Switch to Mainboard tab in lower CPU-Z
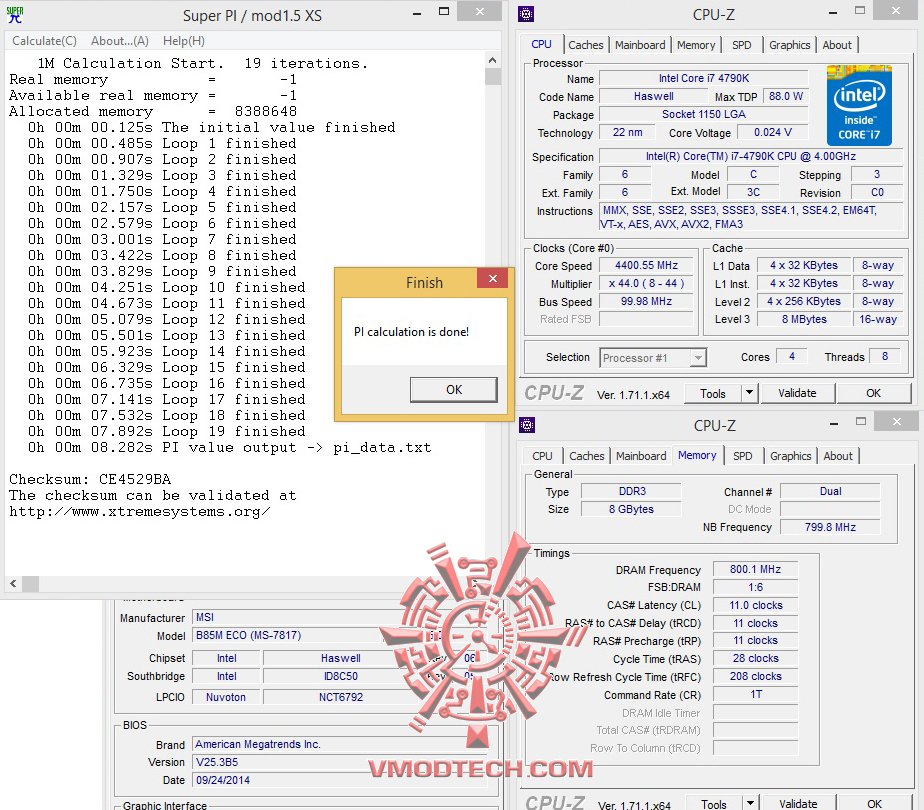Image resolution: width=924 pixels, height=810 pixels. coord(641,456)
